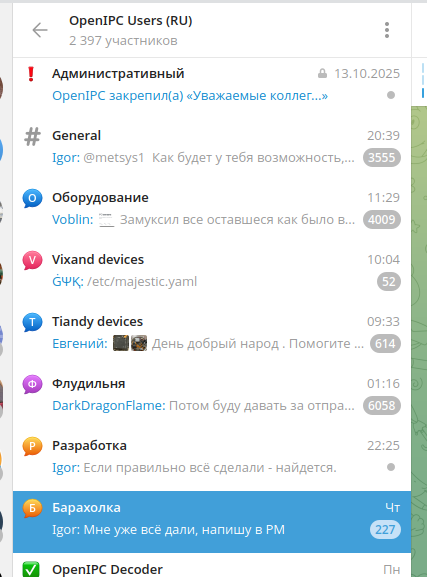The image size is (427, 577).
Task: Click the blue T Tiandy devices icon
Action: (32, 322)
